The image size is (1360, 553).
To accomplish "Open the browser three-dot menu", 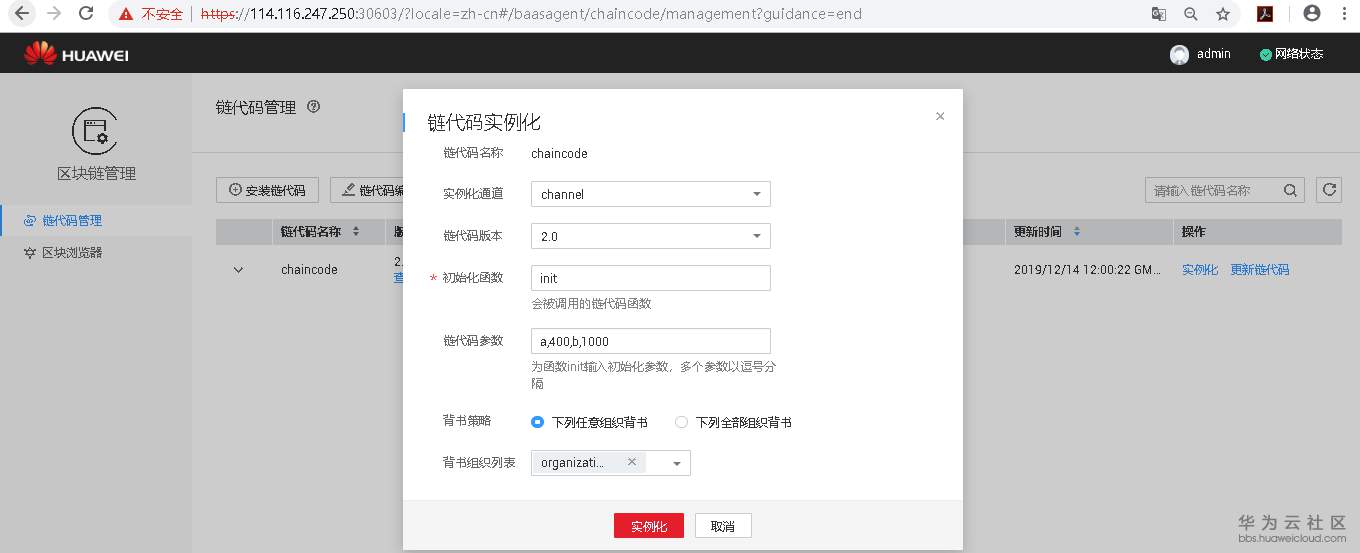I will tap(1343, 14).
